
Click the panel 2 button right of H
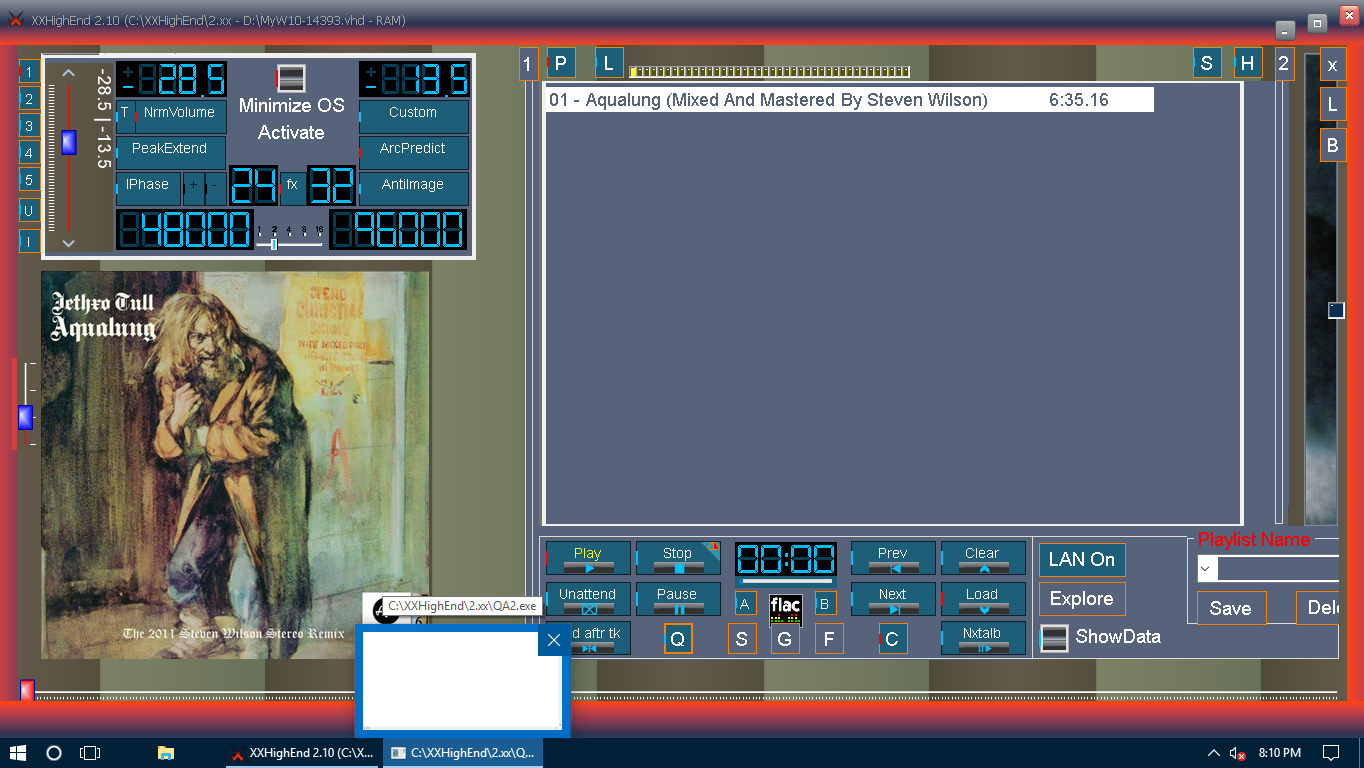(1284, 64)
